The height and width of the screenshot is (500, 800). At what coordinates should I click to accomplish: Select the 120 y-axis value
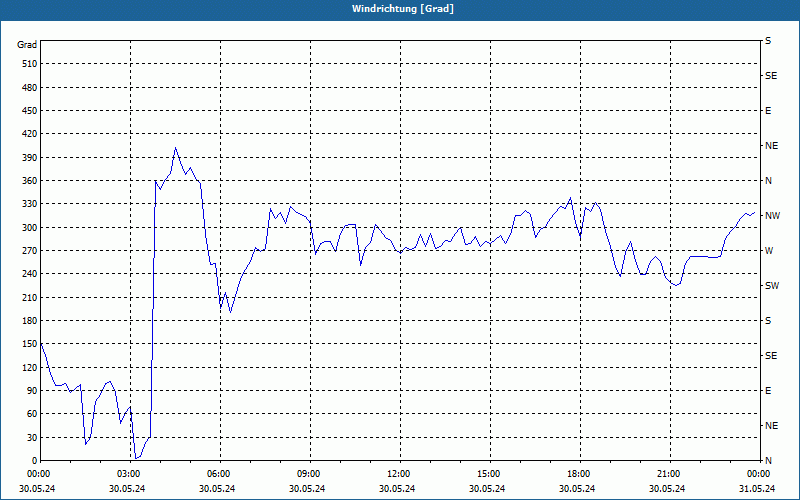click(30, 367)
